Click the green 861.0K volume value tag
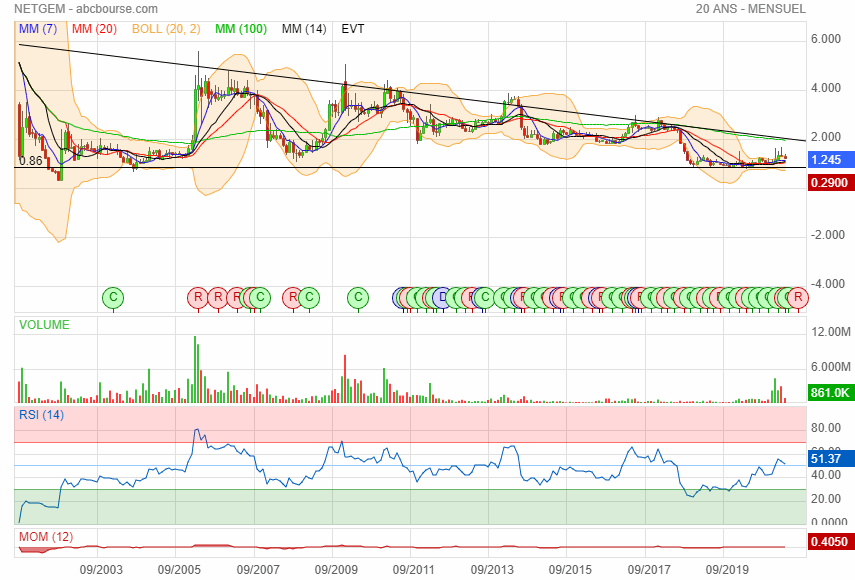The height and width of the screenshot is (580, 855). tap(829, 393)
